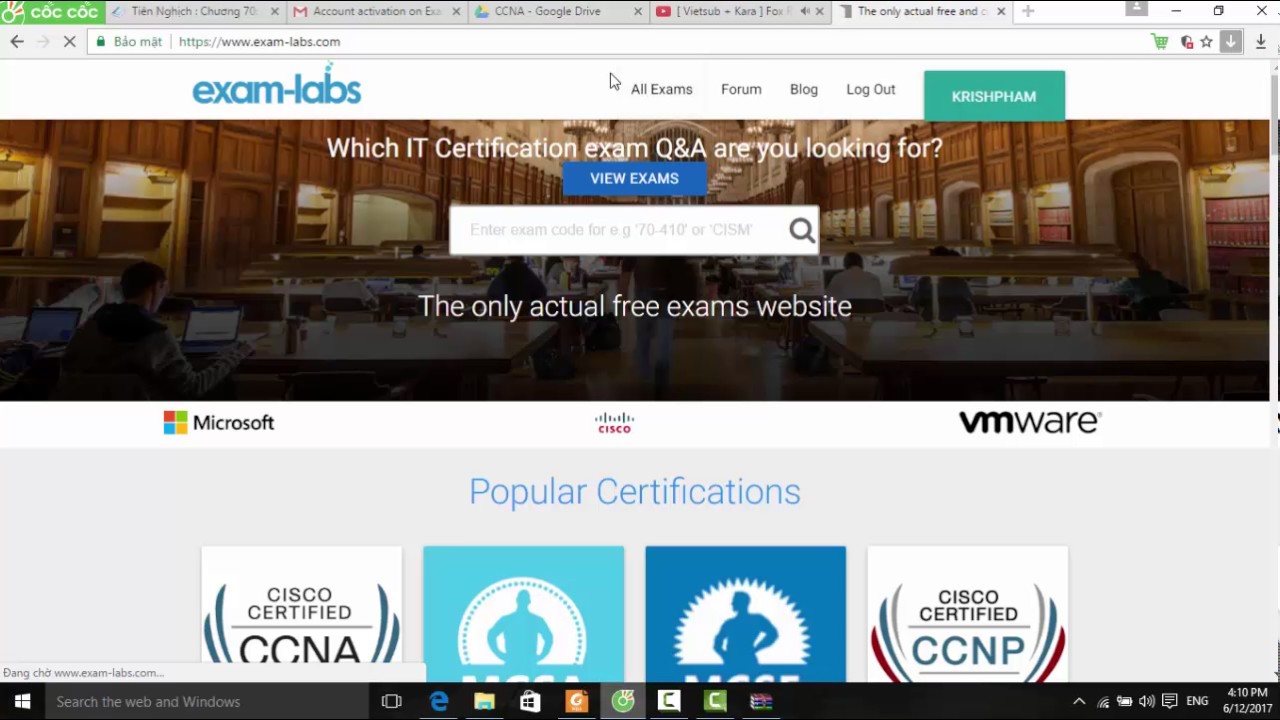Click the Windows taskbar search box
The image size is (1280, 720).
tap(207, 701)
